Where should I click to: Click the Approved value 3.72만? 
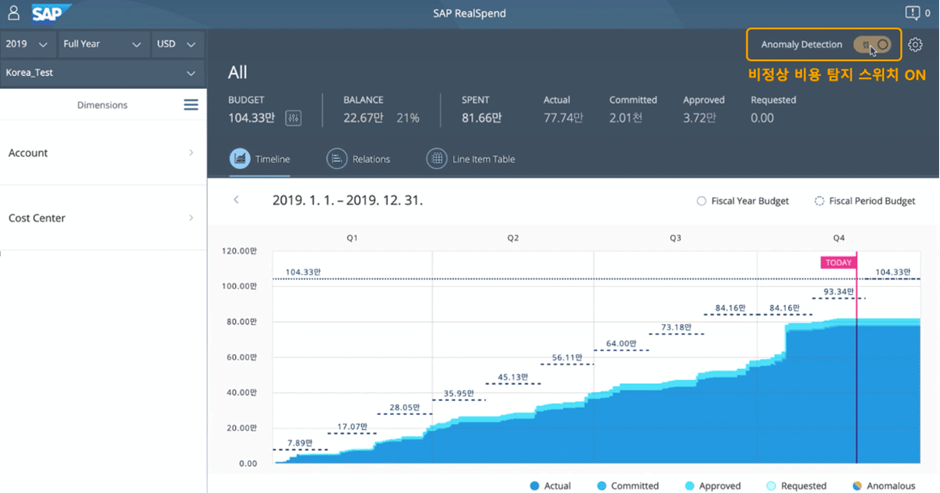point(699,118)
